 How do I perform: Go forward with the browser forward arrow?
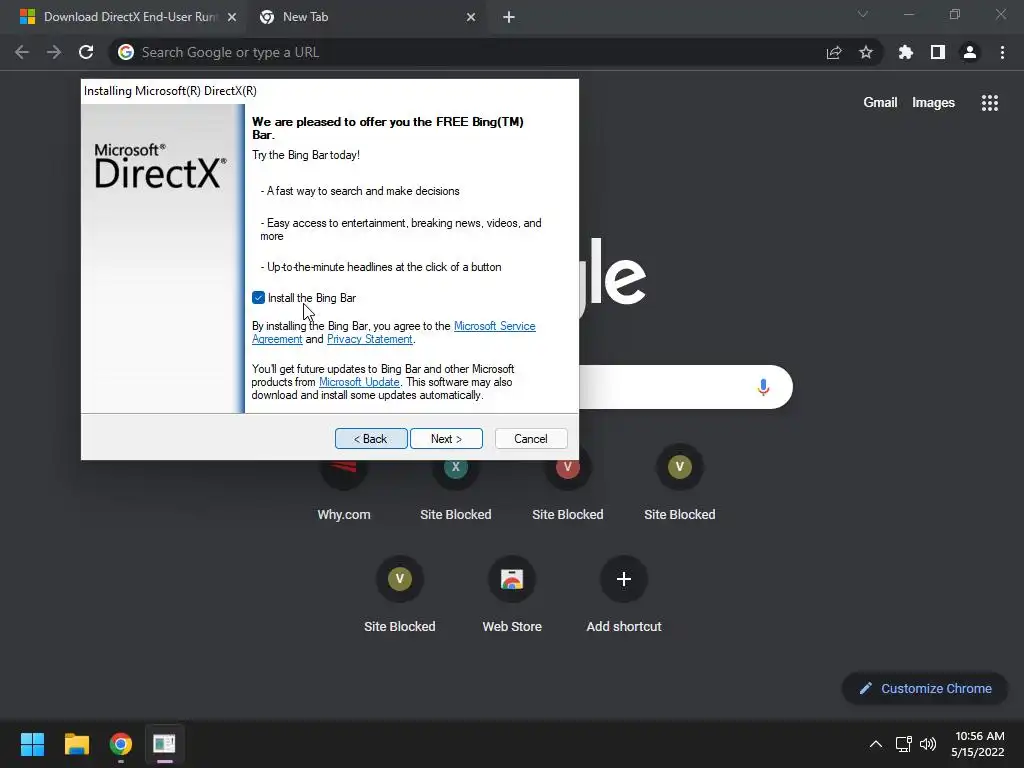pos(54,52)
